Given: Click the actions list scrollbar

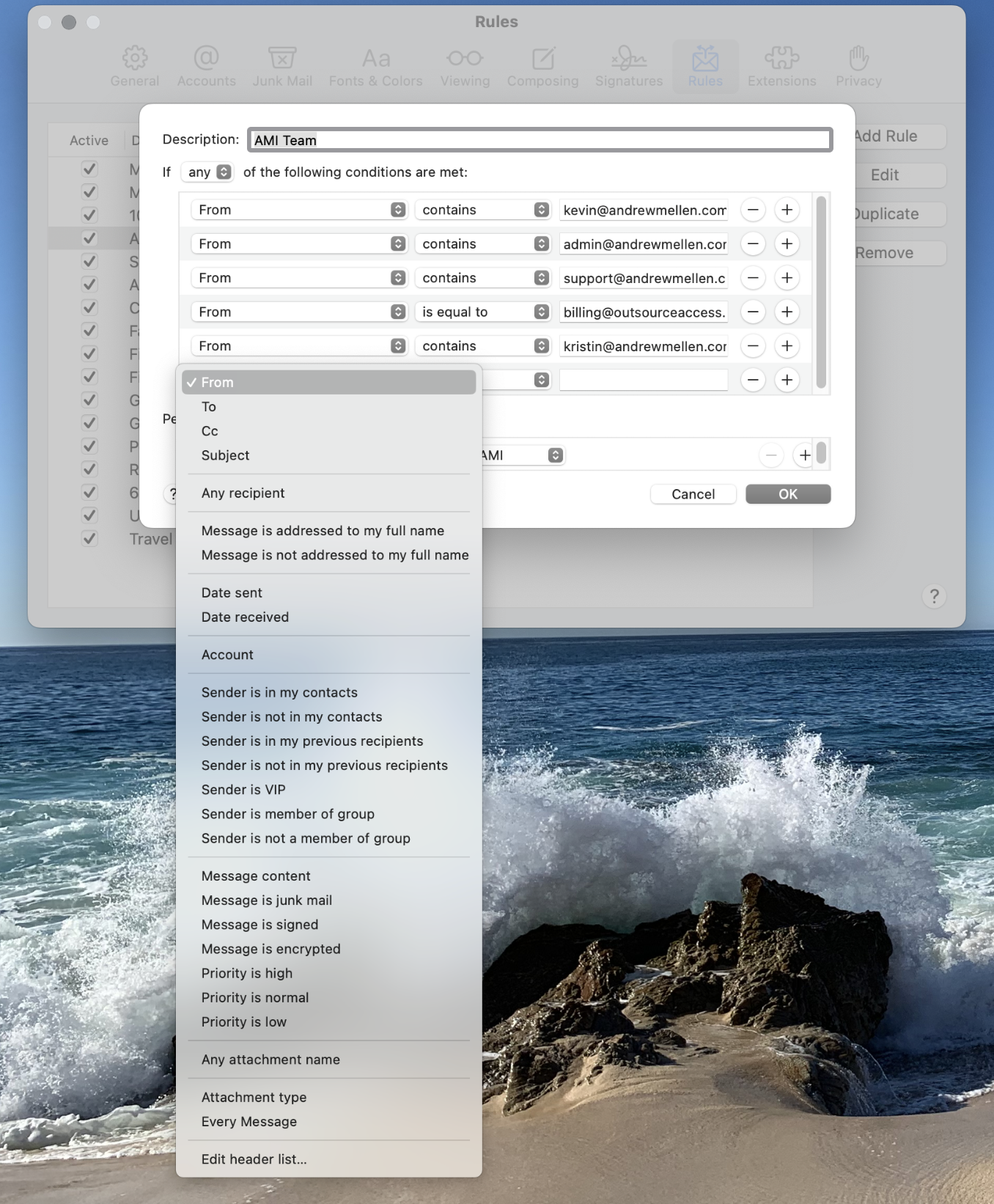Looking at the screenshot, I should 822,453.
